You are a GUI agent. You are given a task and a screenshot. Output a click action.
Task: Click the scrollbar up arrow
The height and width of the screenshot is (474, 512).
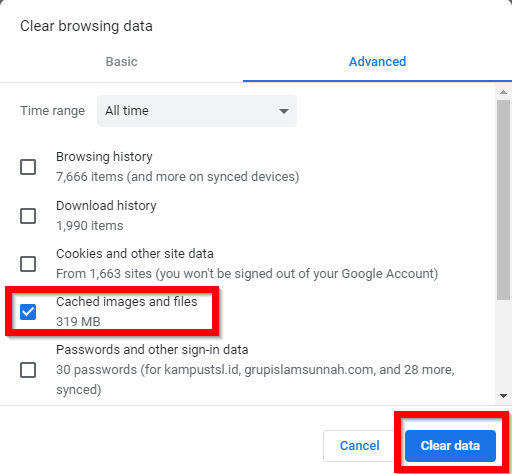coord(503,92)
